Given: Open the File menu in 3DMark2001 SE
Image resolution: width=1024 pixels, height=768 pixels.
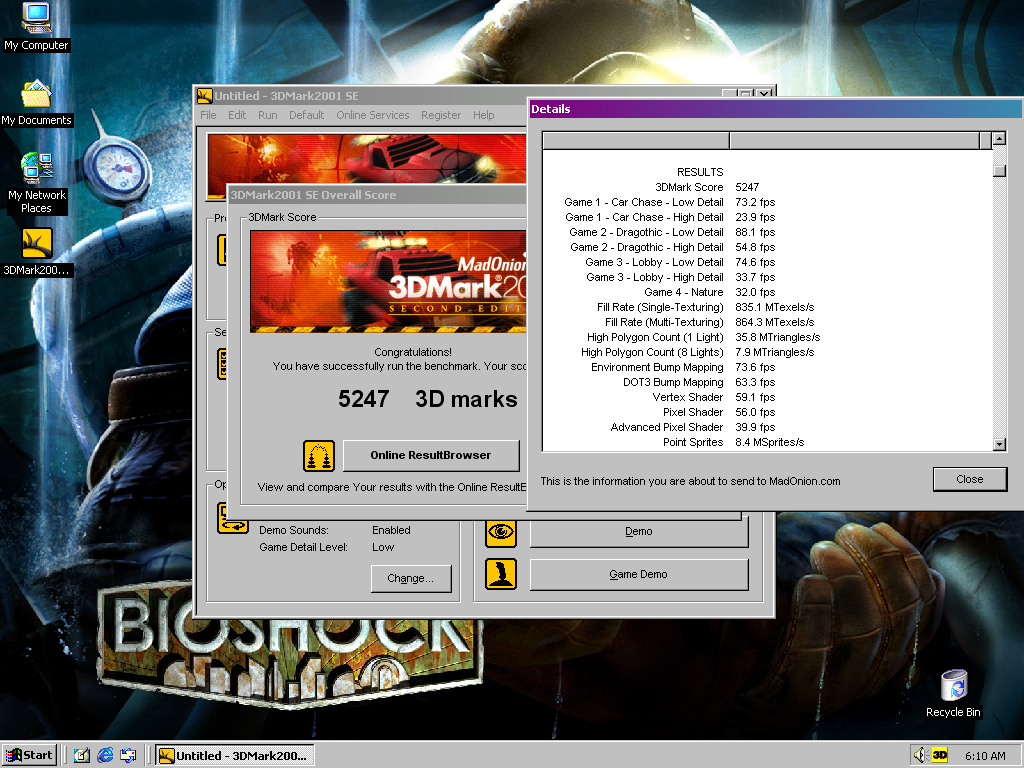Looking at the screenshot, I should 208,115.
